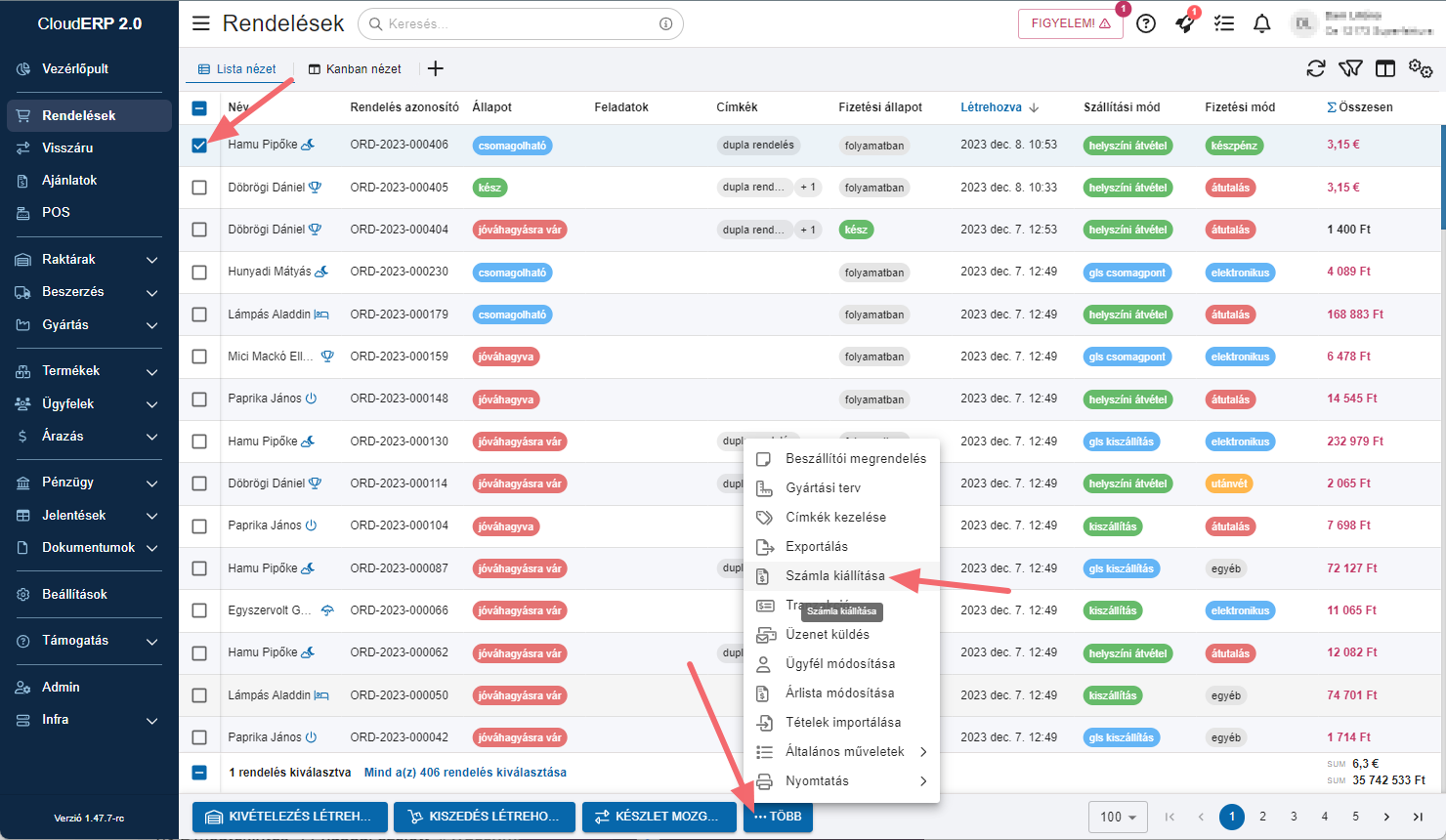Viewport: 1446px width, 840px height.
Task: Select all 406 orders link
Action: pyautogui.click(x=465, y=773)
